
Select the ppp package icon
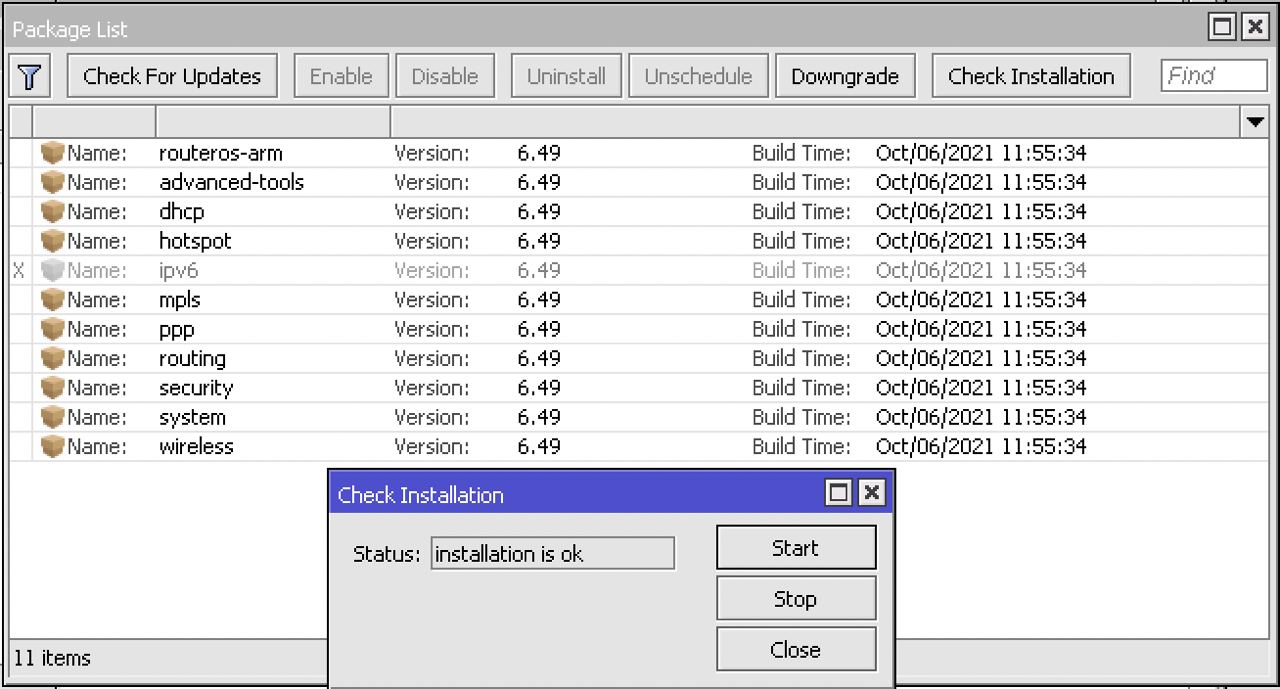(52, 329)
